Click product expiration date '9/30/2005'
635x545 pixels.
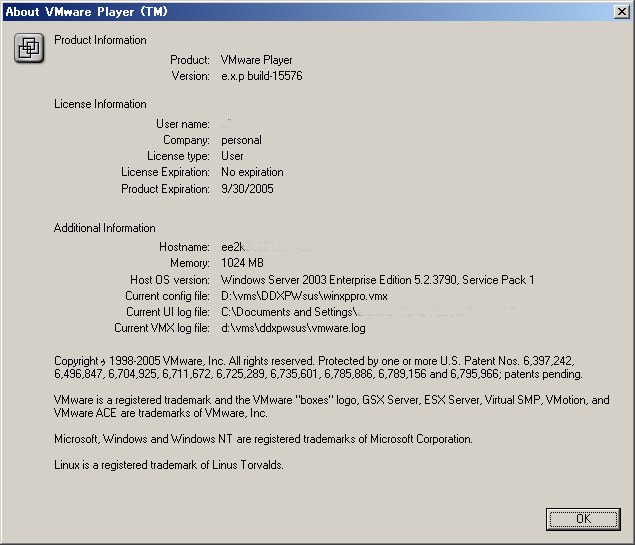[247, 189]
